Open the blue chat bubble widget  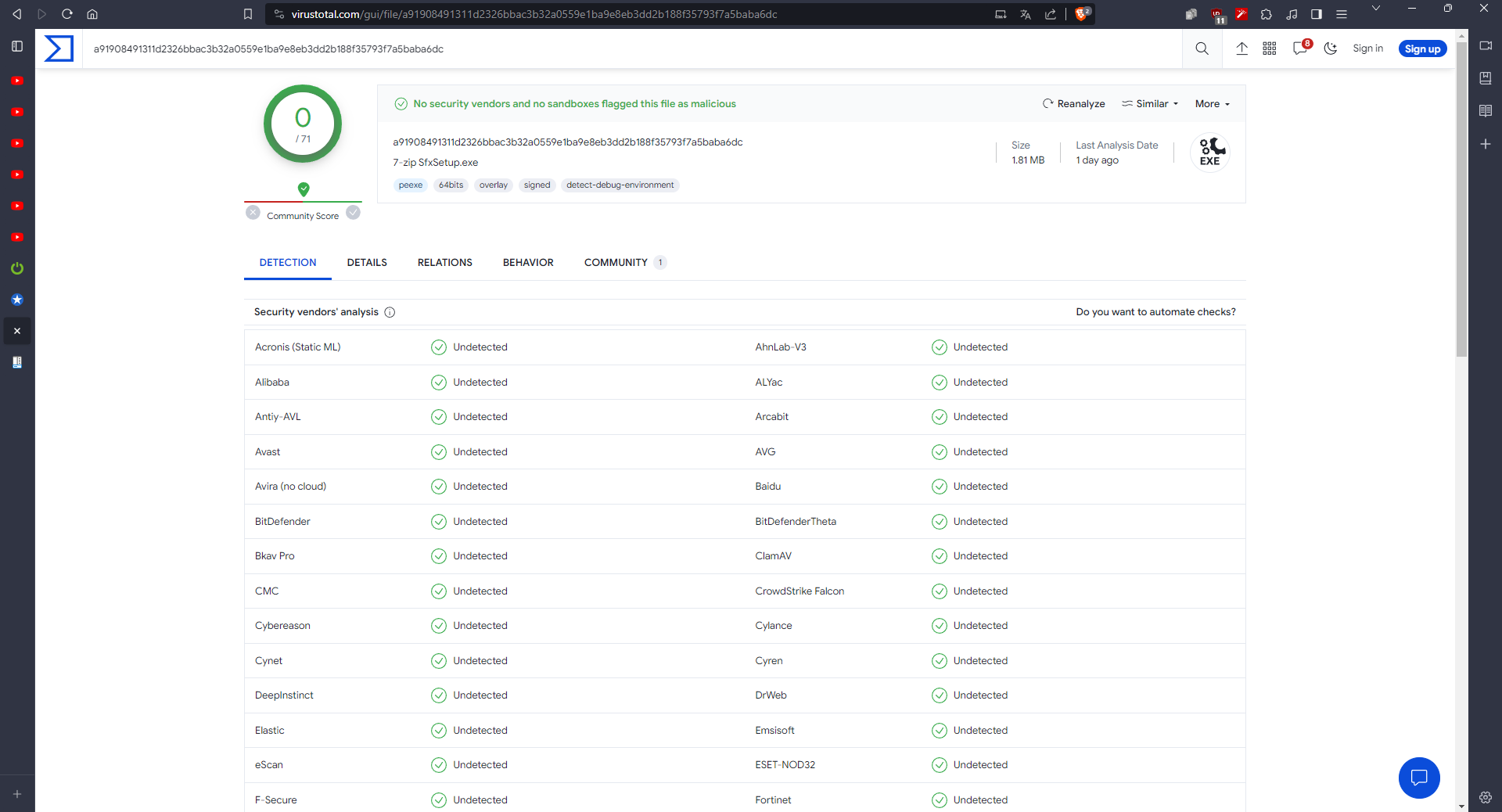point(1419,778)
